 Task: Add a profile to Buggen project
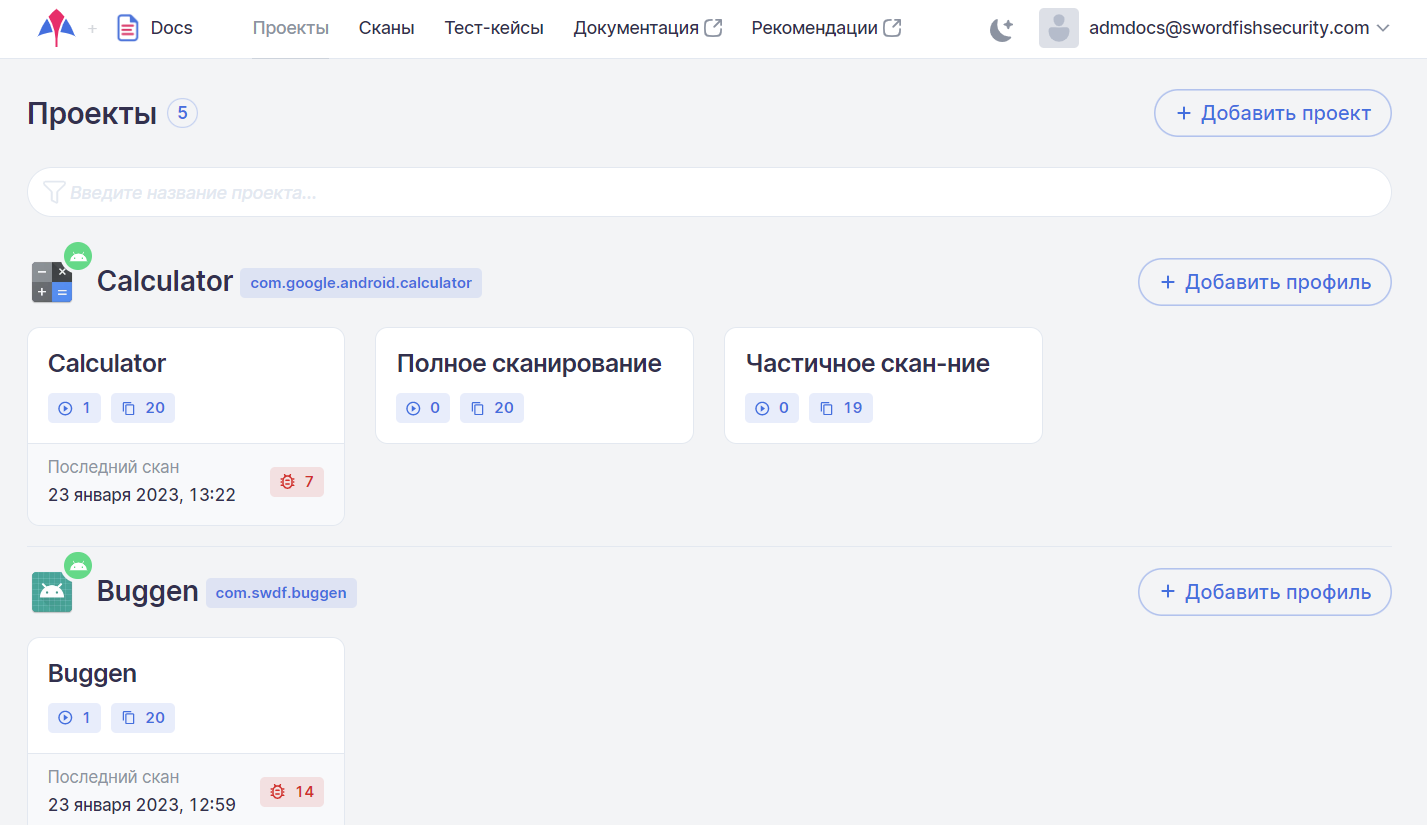click(1265, 592)
